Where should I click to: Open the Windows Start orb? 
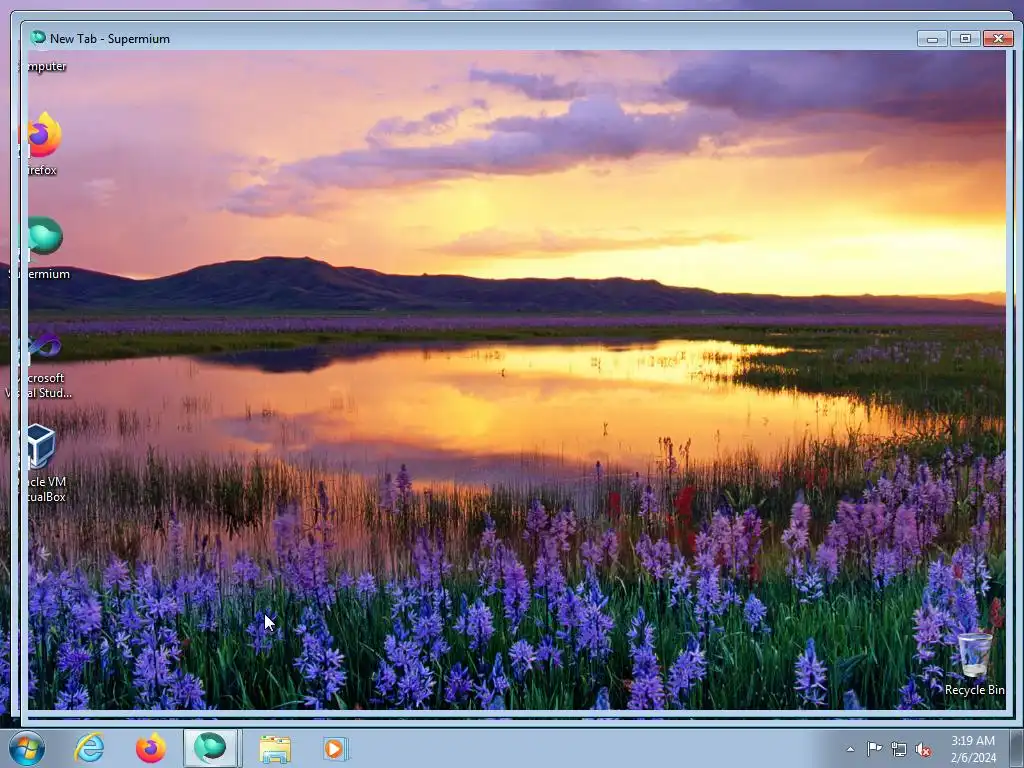27,748
